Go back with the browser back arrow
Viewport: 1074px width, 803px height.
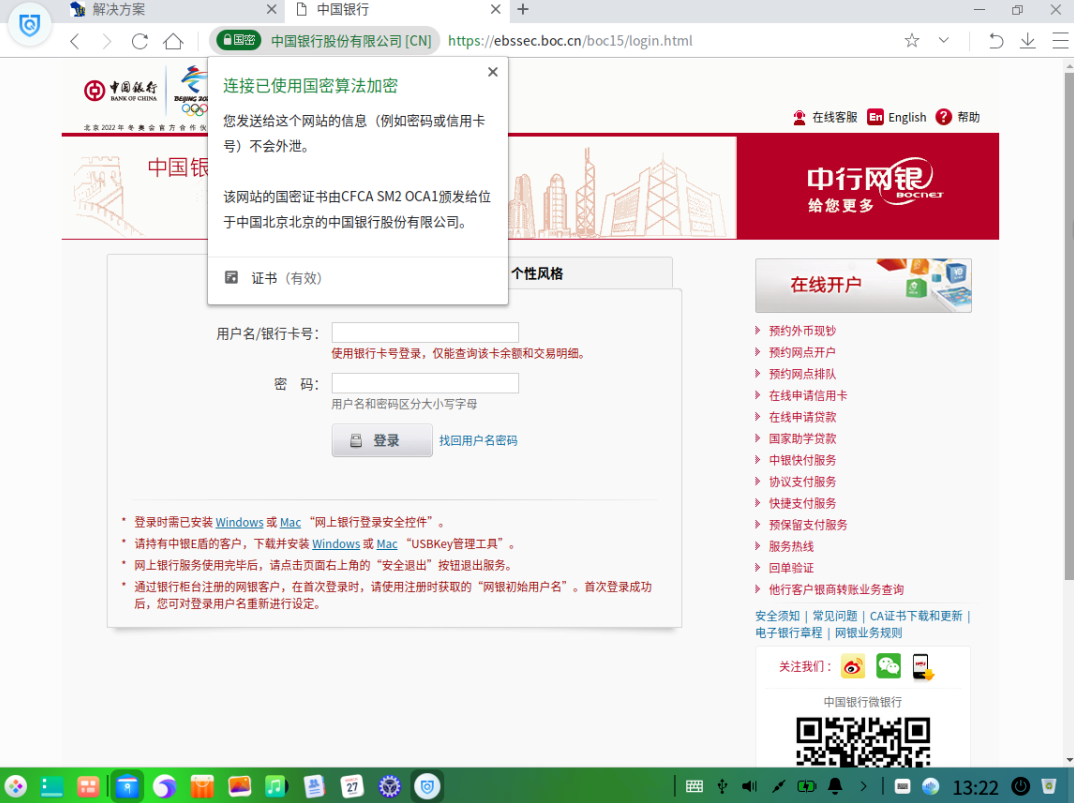[75, 41]
